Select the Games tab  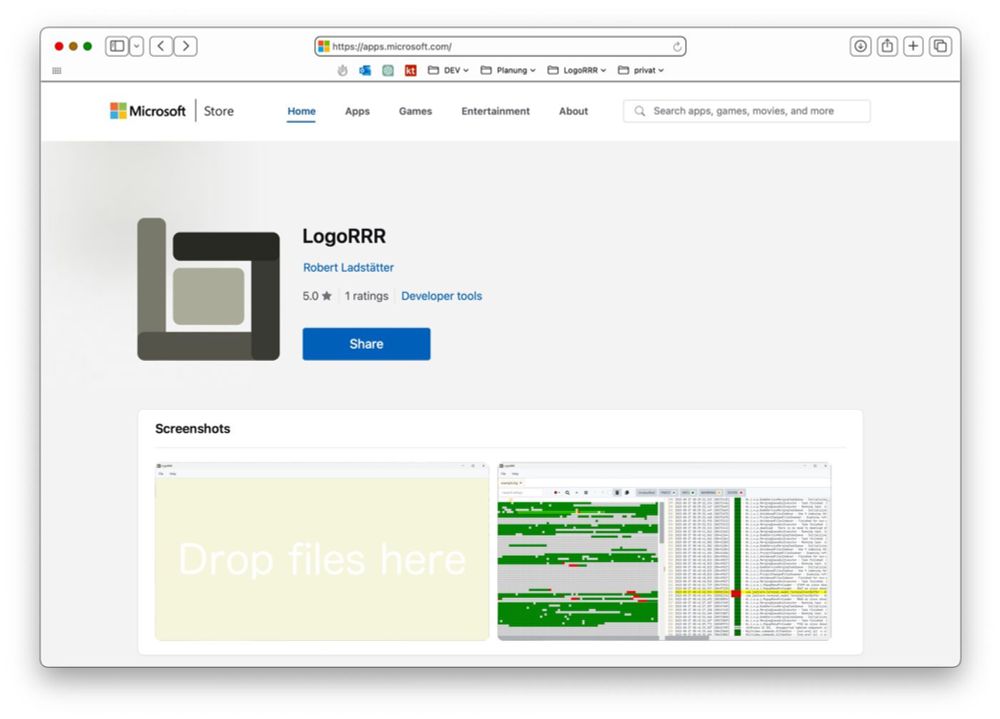[415, 111]
